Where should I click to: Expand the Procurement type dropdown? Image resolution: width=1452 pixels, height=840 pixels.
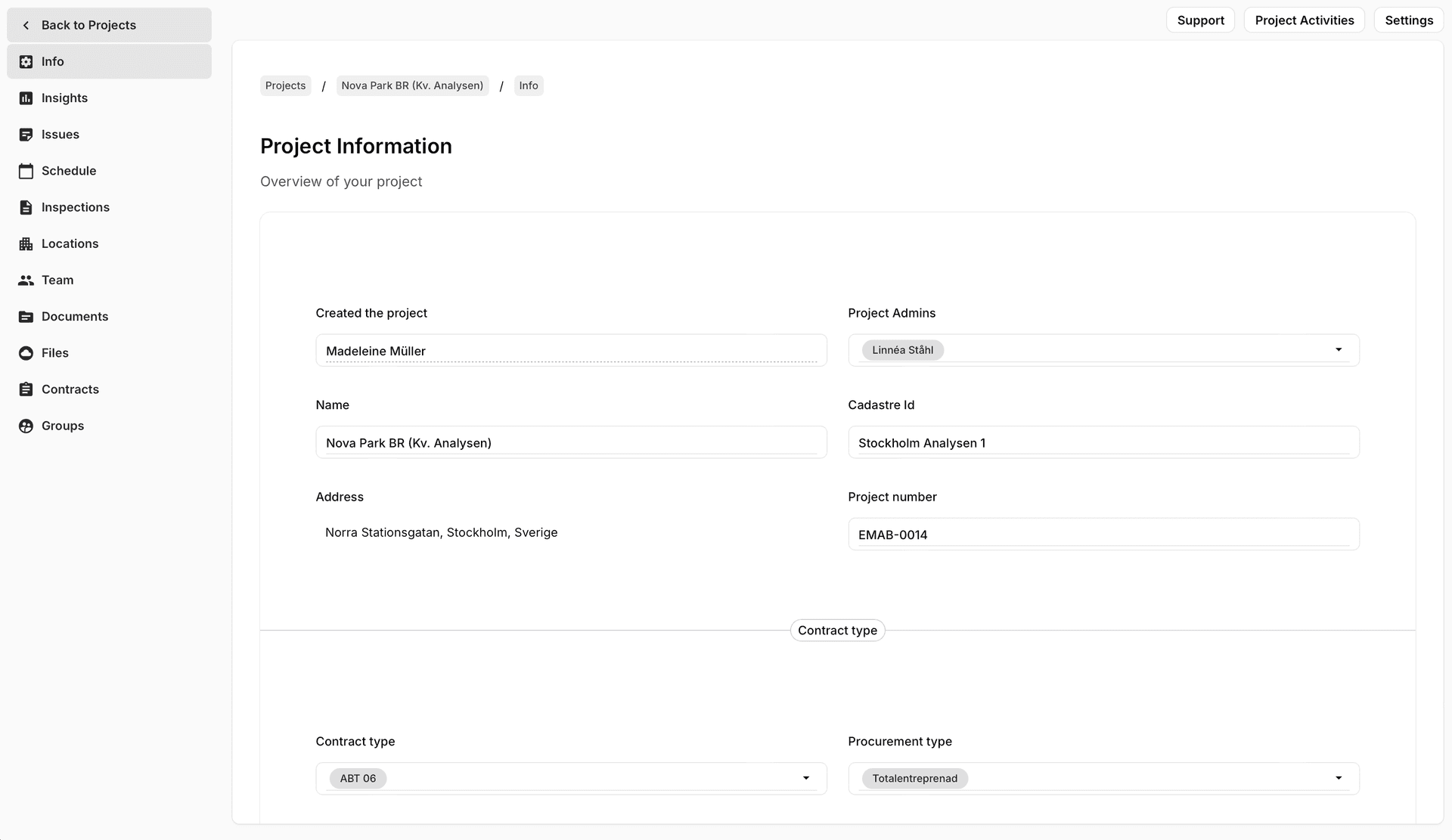coord(1338,778)
